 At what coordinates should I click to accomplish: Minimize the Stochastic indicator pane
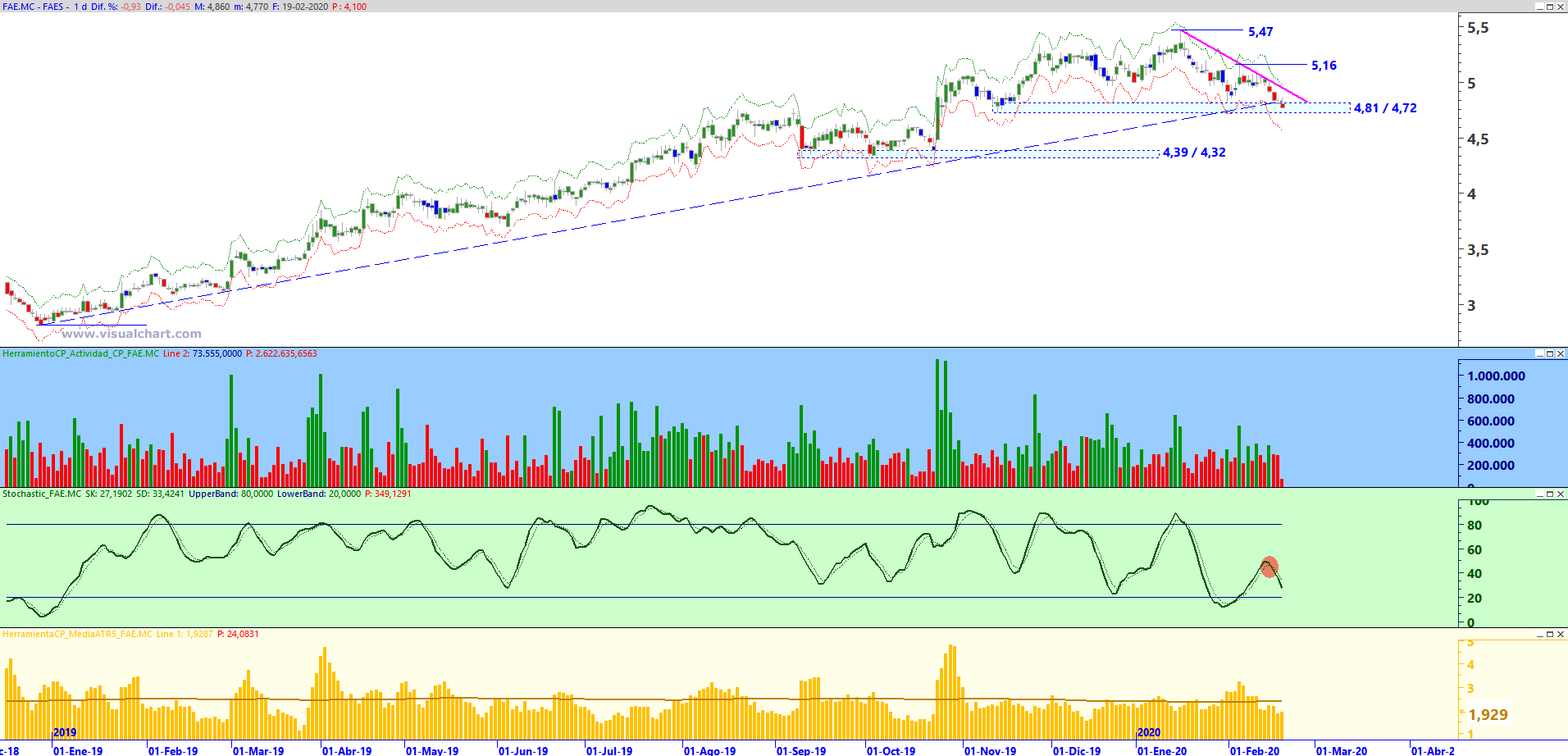click(x=1539, y=494)
